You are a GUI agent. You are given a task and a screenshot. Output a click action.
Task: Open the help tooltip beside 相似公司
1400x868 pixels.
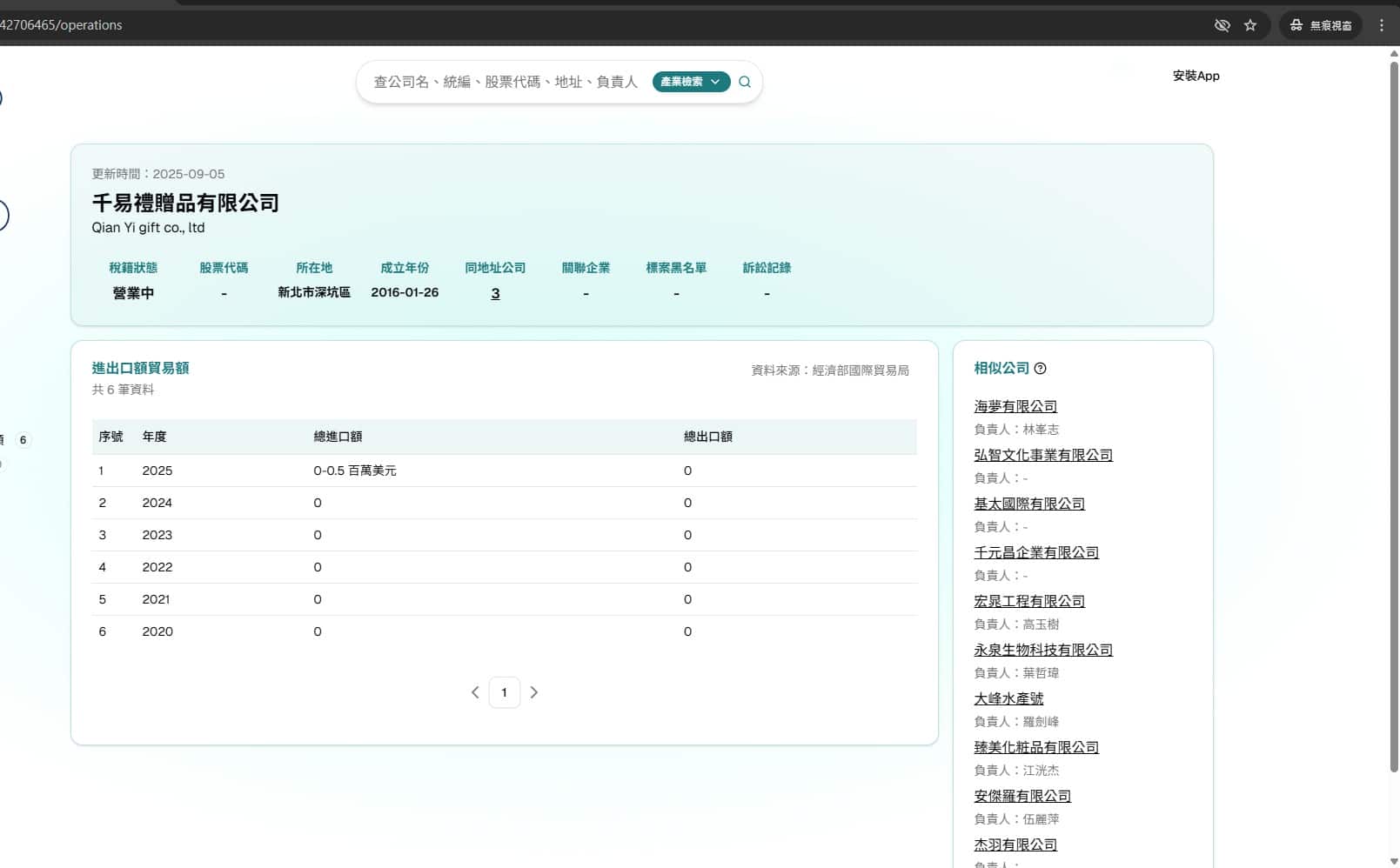pos(1041,368)
